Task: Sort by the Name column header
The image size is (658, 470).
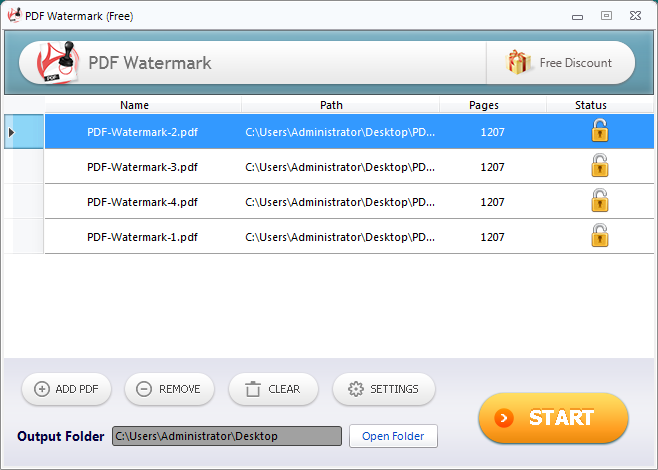Action: (134, 105)
